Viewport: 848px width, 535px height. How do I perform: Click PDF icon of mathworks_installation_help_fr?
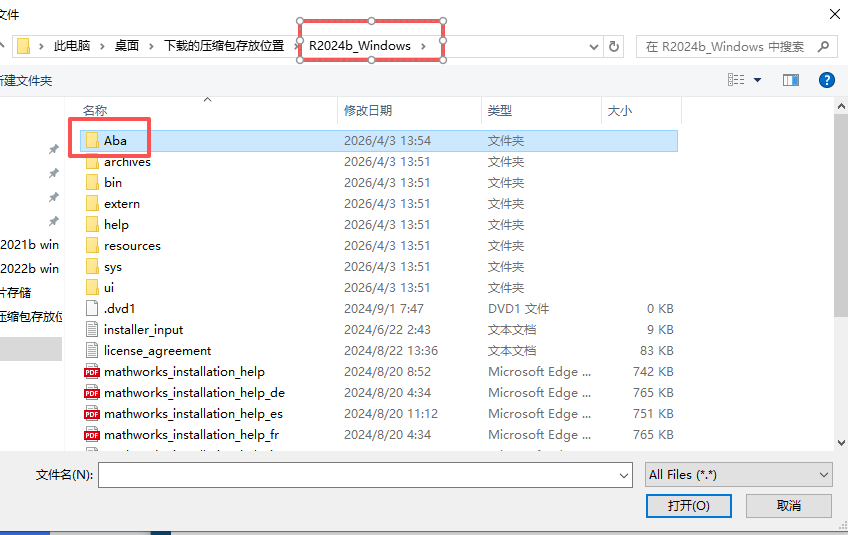click(92, 435)
